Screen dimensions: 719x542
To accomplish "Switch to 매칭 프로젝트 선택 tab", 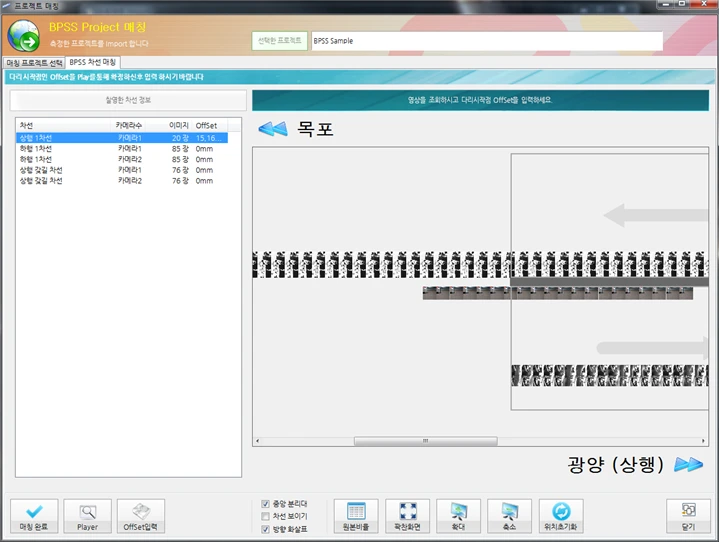I will tap(34, 63).
